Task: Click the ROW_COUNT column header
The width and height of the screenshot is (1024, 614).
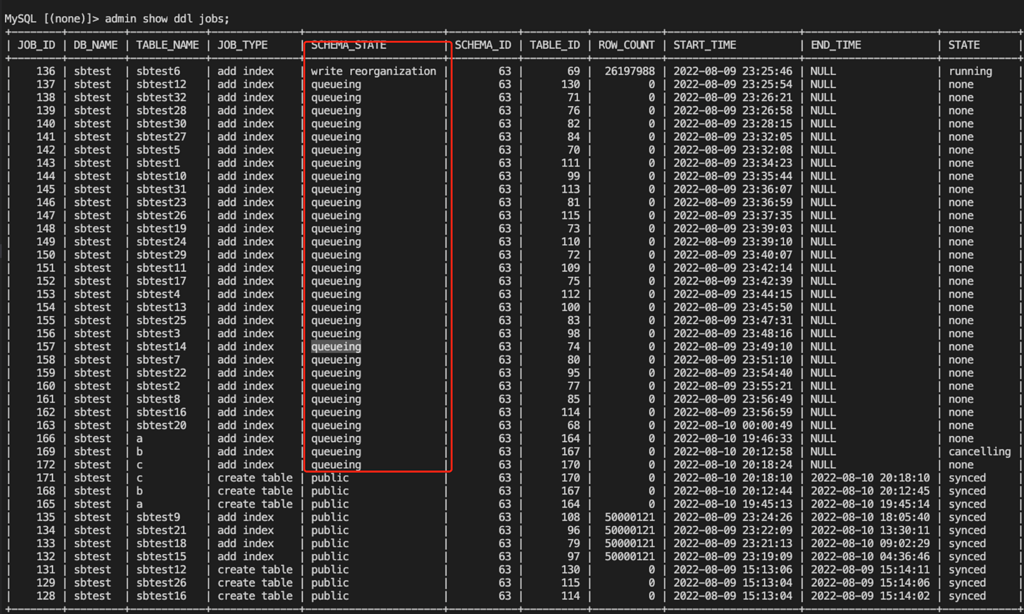Action: click(x=626, y=45)
